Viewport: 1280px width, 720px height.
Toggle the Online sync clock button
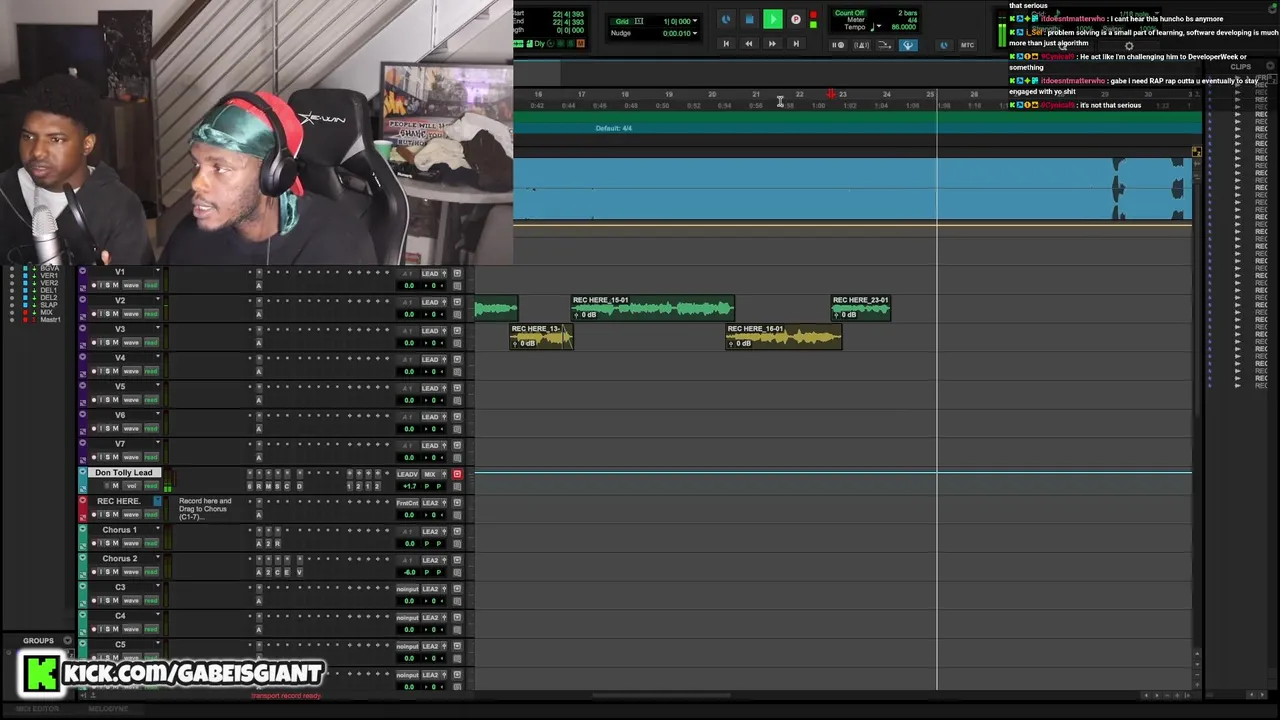(726, 19)
